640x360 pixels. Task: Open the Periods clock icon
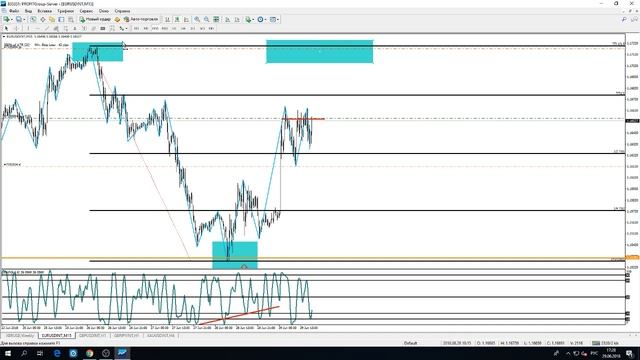pos(260,19)
